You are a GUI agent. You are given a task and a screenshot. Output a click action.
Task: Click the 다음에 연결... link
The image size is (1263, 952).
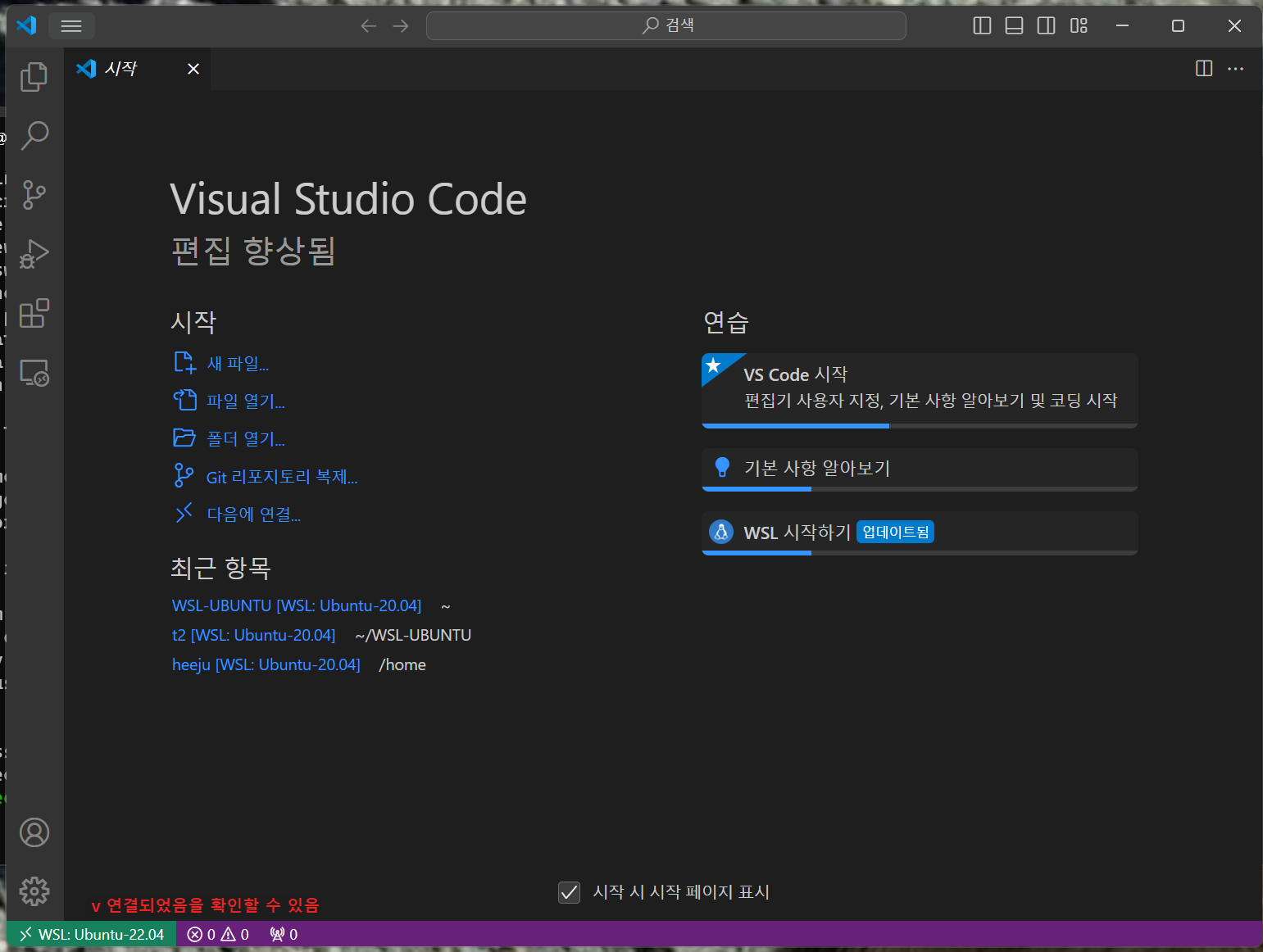pos(253,514)
